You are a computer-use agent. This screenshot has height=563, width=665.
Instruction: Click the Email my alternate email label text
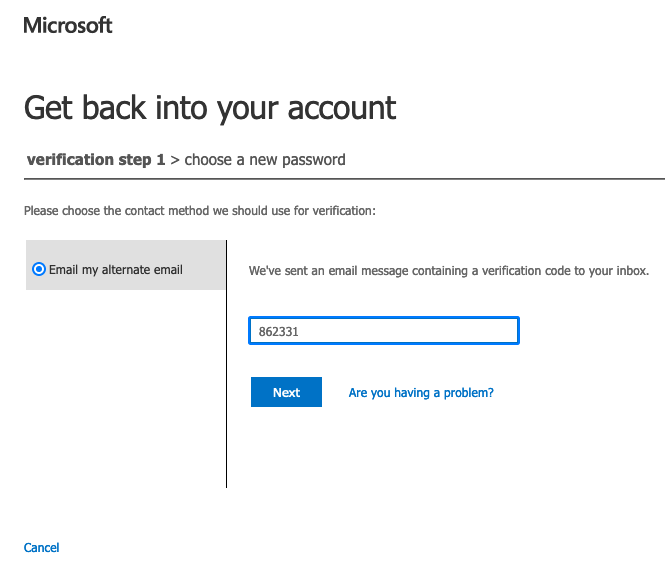coord(116,269)
